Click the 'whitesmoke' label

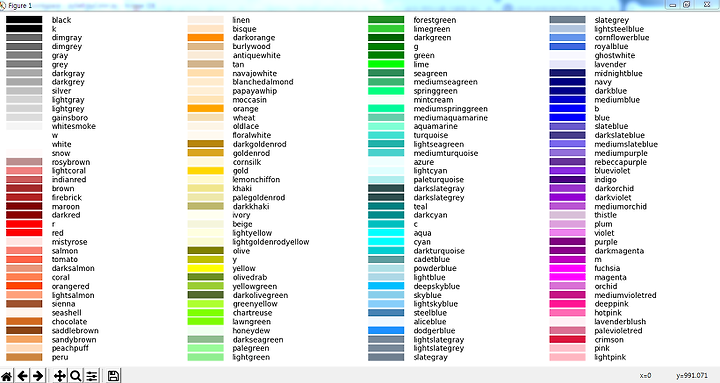coord(73,126)
